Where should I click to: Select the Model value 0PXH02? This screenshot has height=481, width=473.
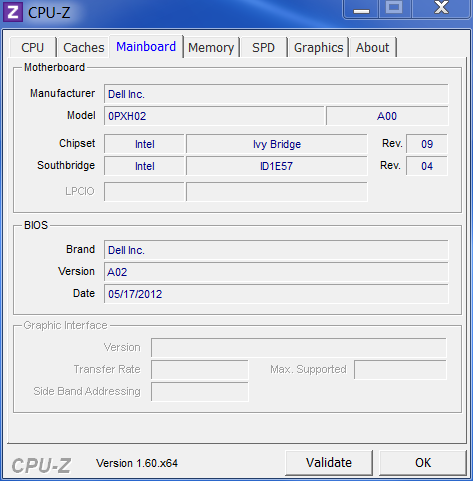(214, 116)
